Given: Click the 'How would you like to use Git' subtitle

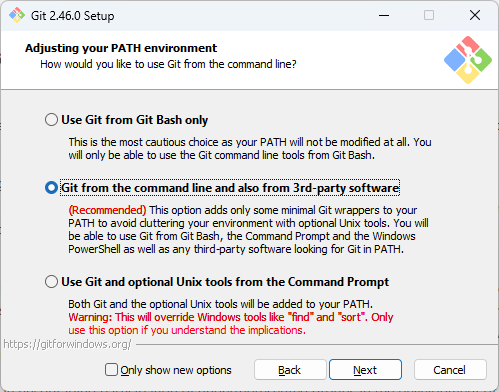Looking at the screenshot, I should pyautogui.click(x=168, y=64).
